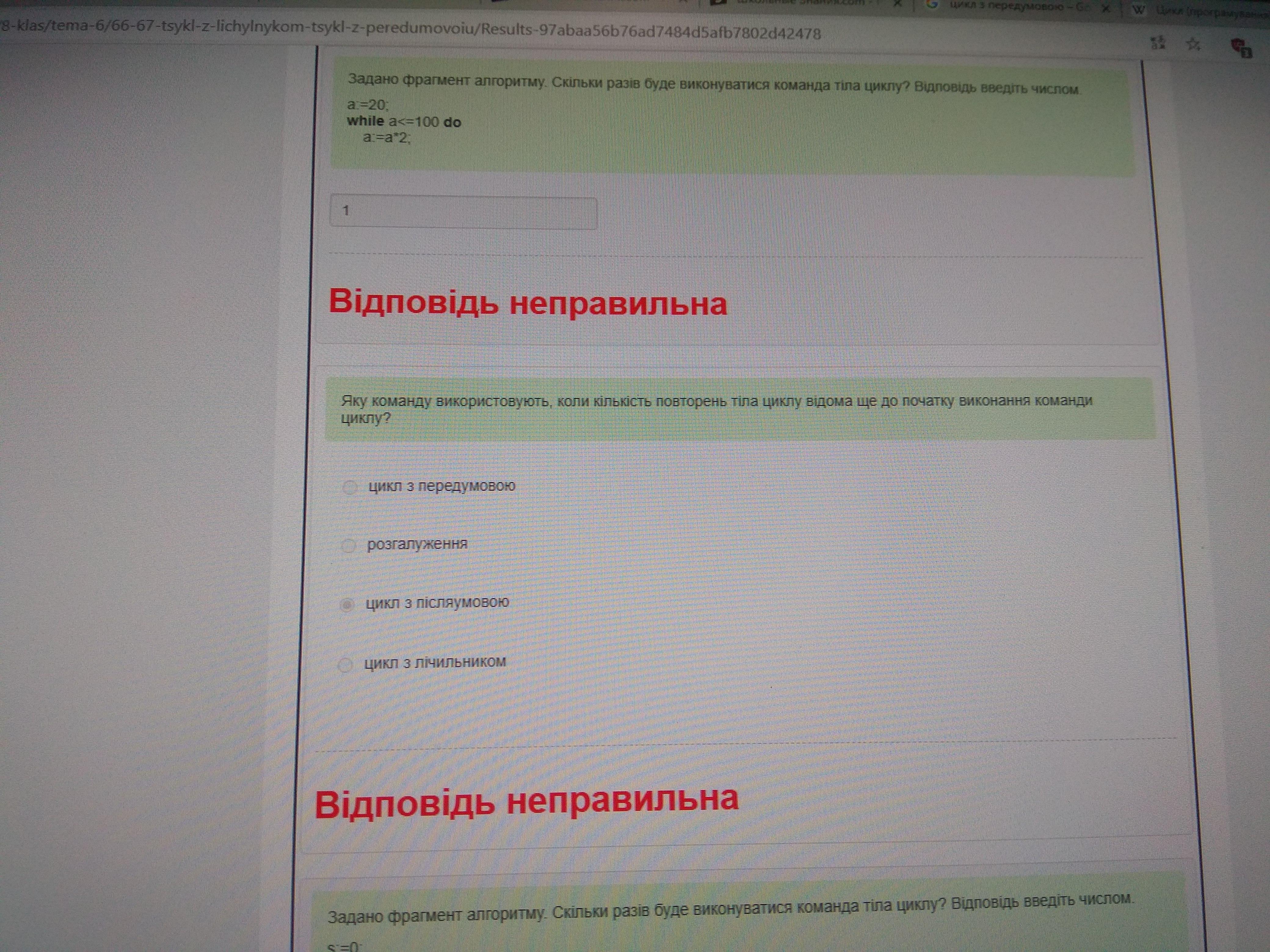The image size is (1270, 952).
Task: Click the answer input field containing 1
Action: tap(463, 212)
